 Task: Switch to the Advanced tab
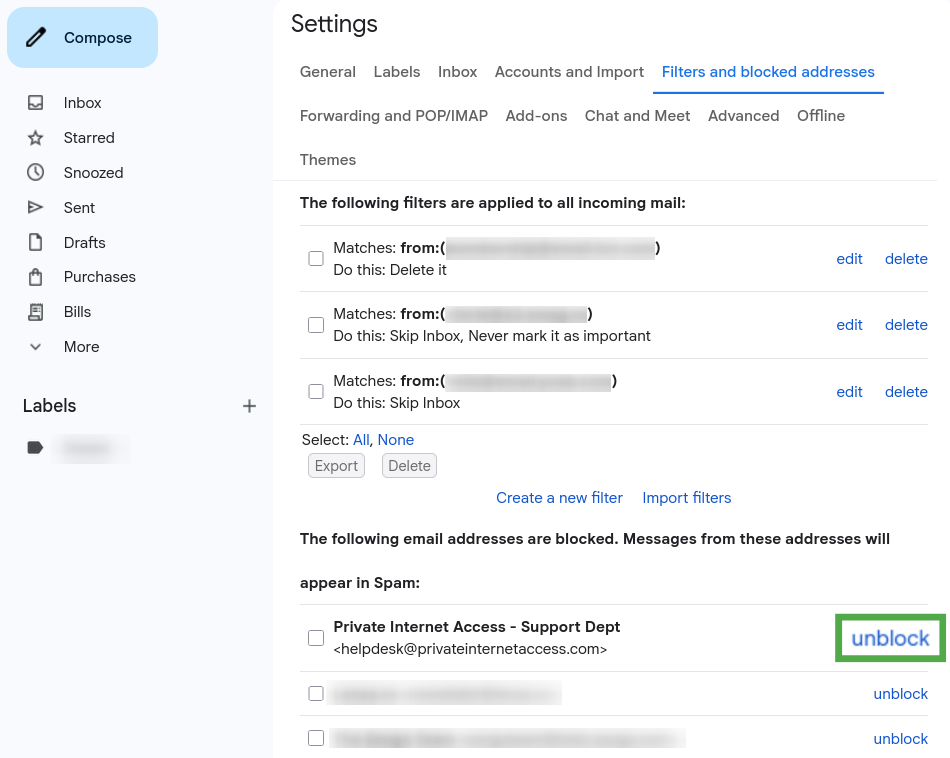pyautogui.click(x=743, y=116)
